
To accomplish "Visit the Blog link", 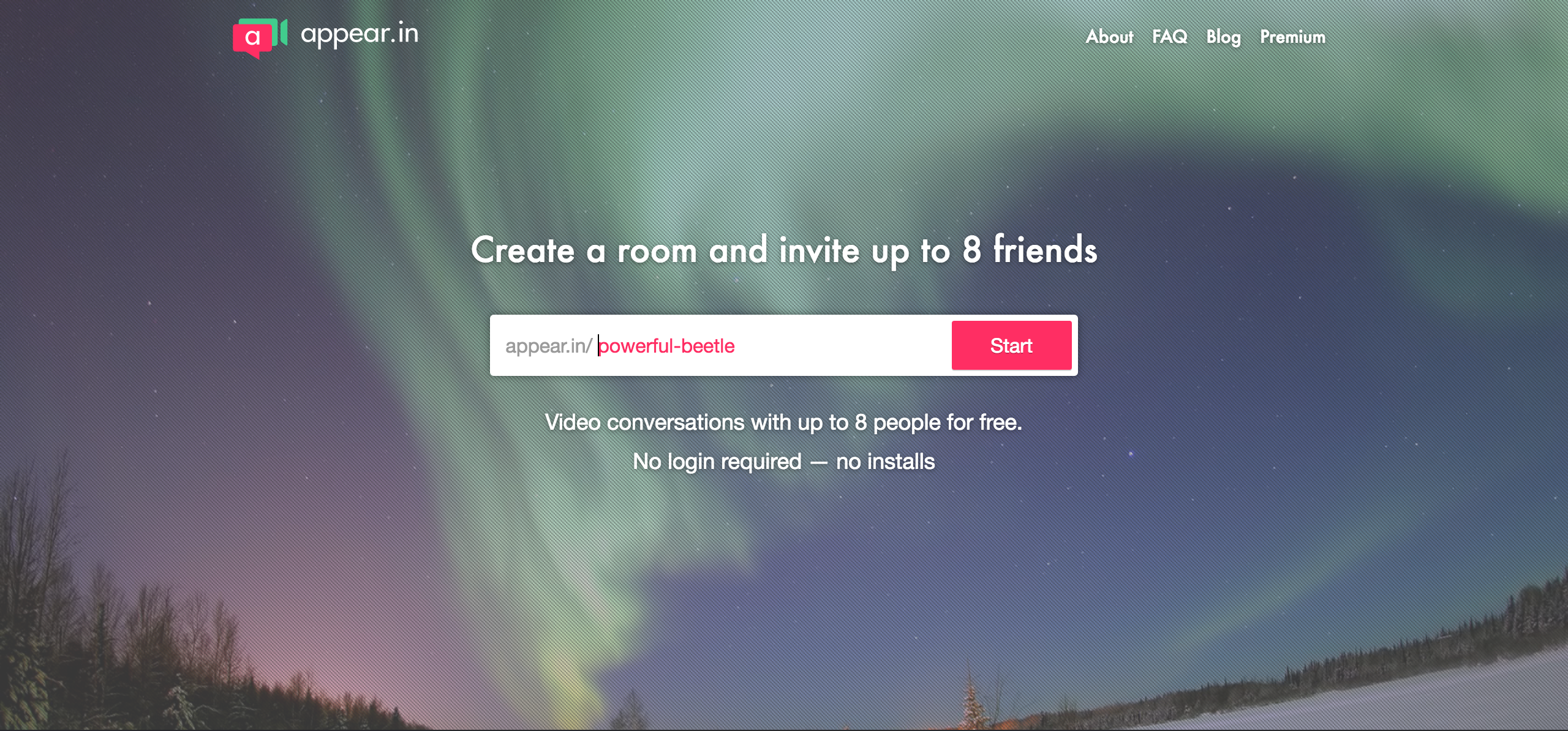I will tap(1223, 37).
